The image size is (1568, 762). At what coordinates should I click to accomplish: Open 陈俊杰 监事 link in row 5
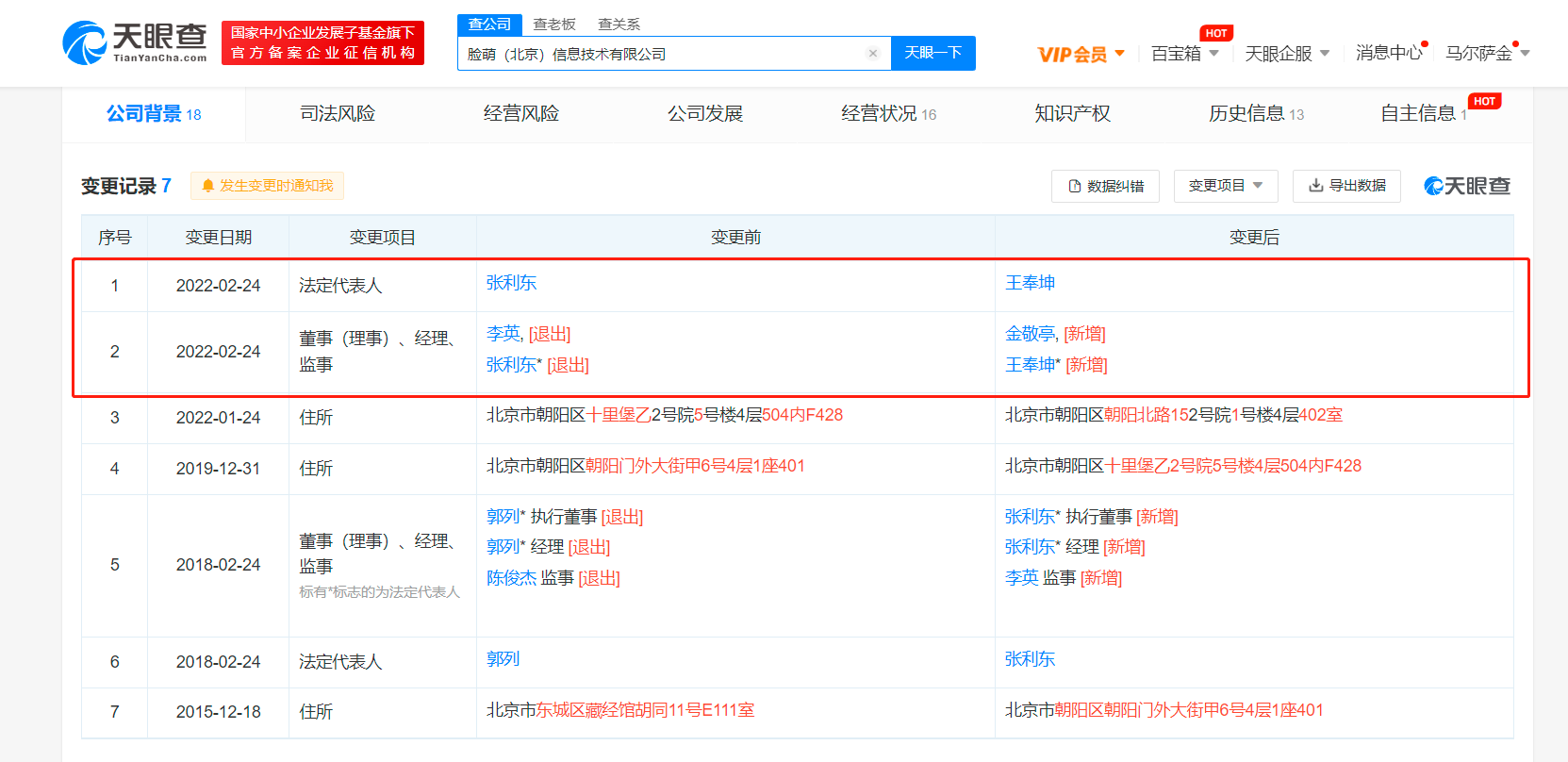tap(511, 578)
